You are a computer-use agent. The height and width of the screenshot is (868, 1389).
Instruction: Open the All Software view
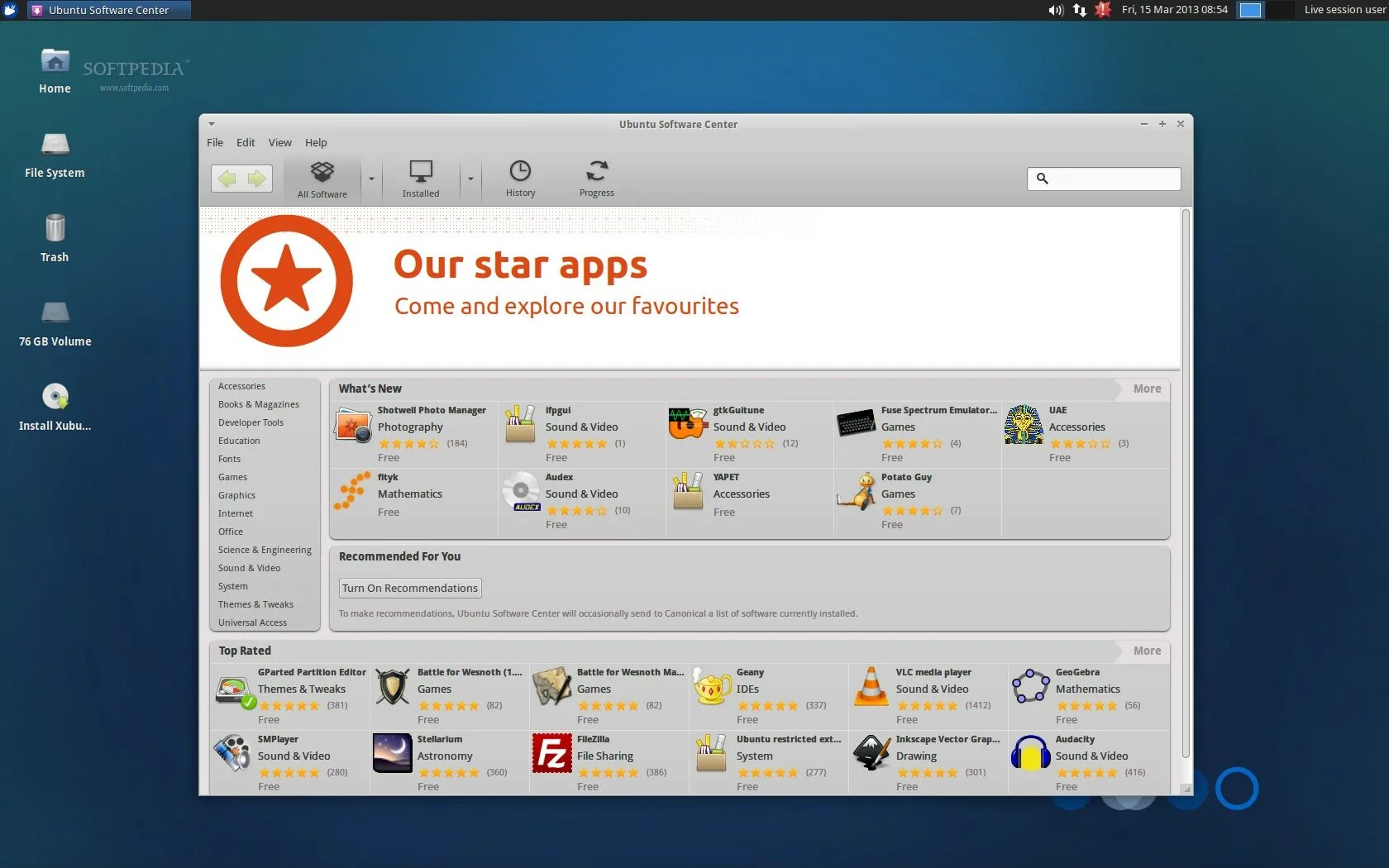[x=322, y=179]
